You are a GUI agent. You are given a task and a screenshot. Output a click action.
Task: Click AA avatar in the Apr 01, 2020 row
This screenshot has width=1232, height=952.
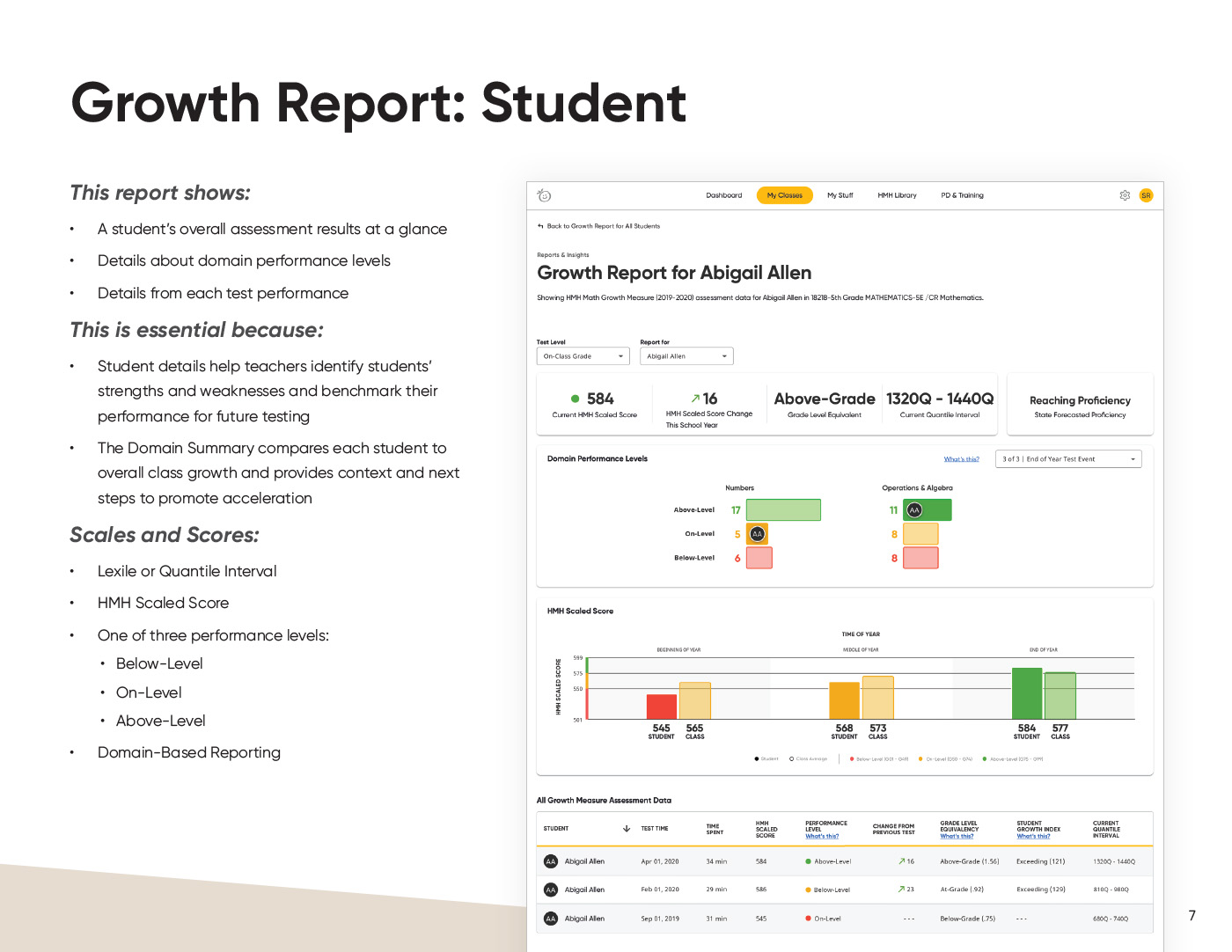pyautogui.click(x=551, y=861)
